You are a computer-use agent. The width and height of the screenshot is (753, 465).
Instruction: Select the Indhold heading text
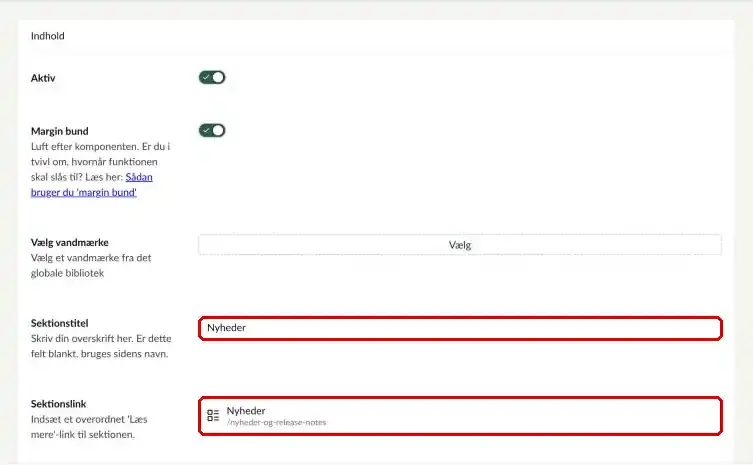pos(48,36)
